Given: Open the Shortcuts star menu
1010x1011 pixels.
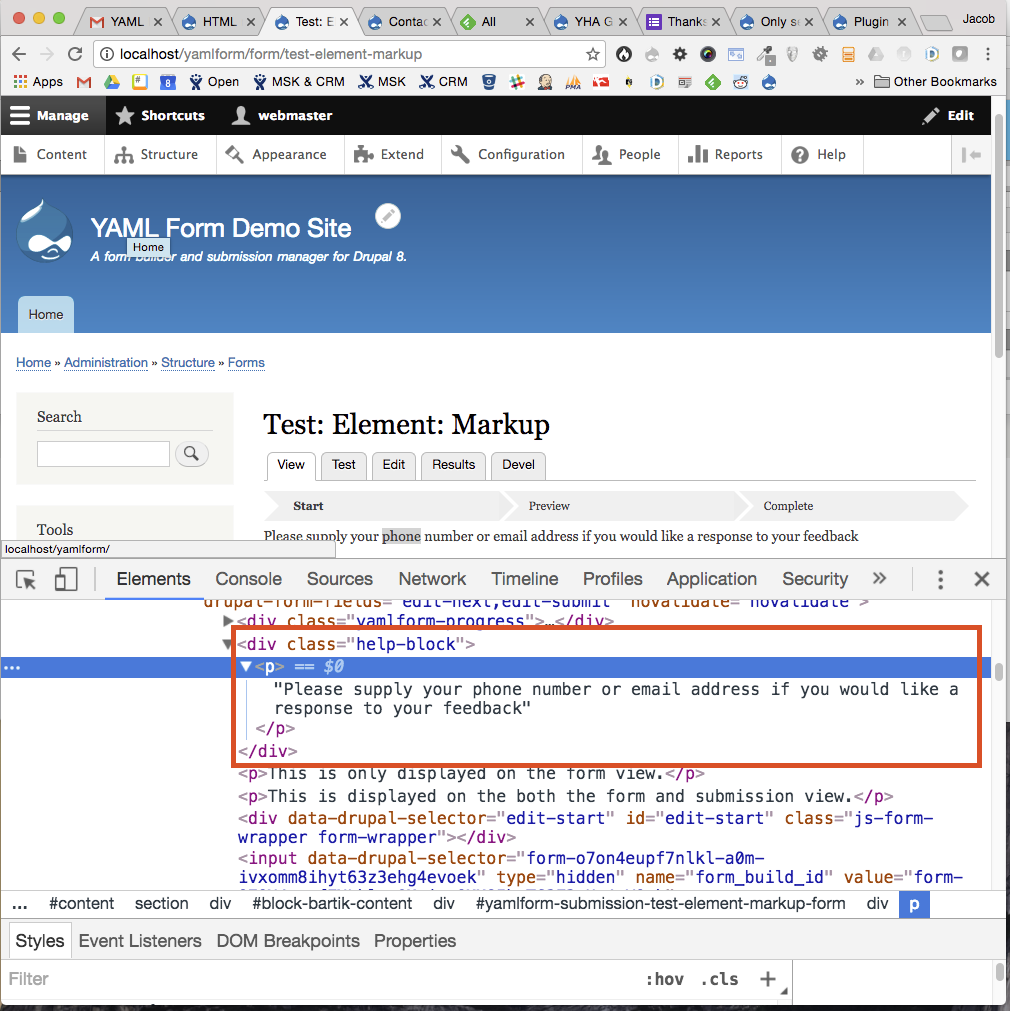Looking at the screenshot, I should [160, 115].
